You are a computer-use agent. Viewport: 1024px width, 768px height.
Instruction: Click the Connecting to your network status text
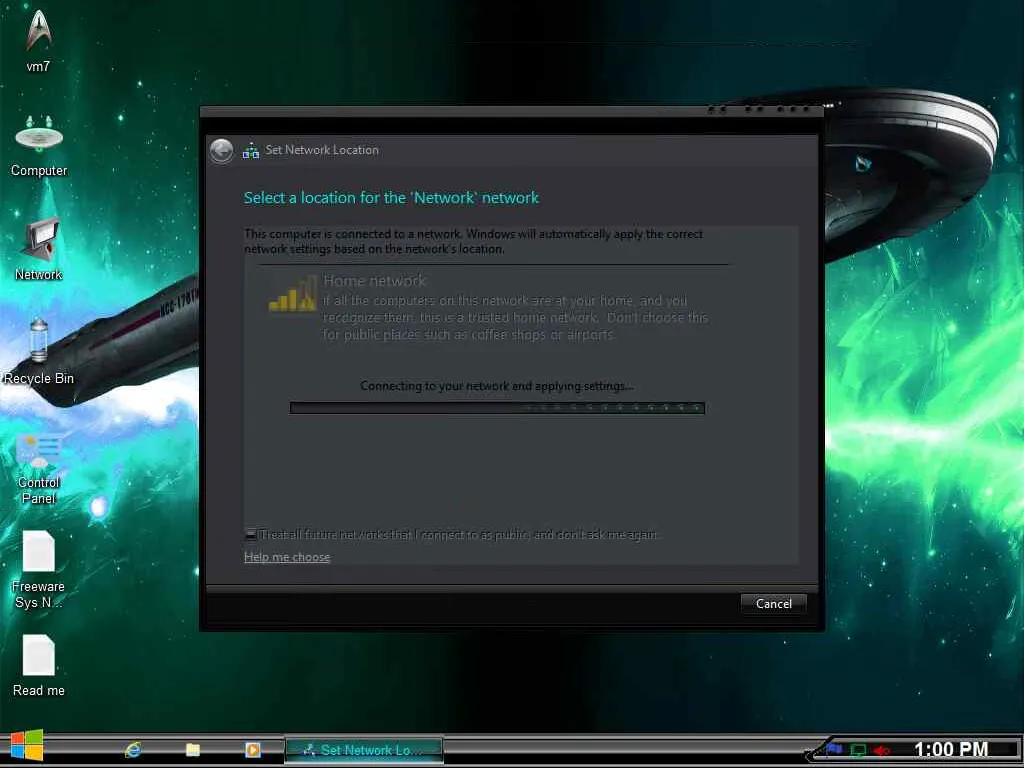click(x=496, y=386)
